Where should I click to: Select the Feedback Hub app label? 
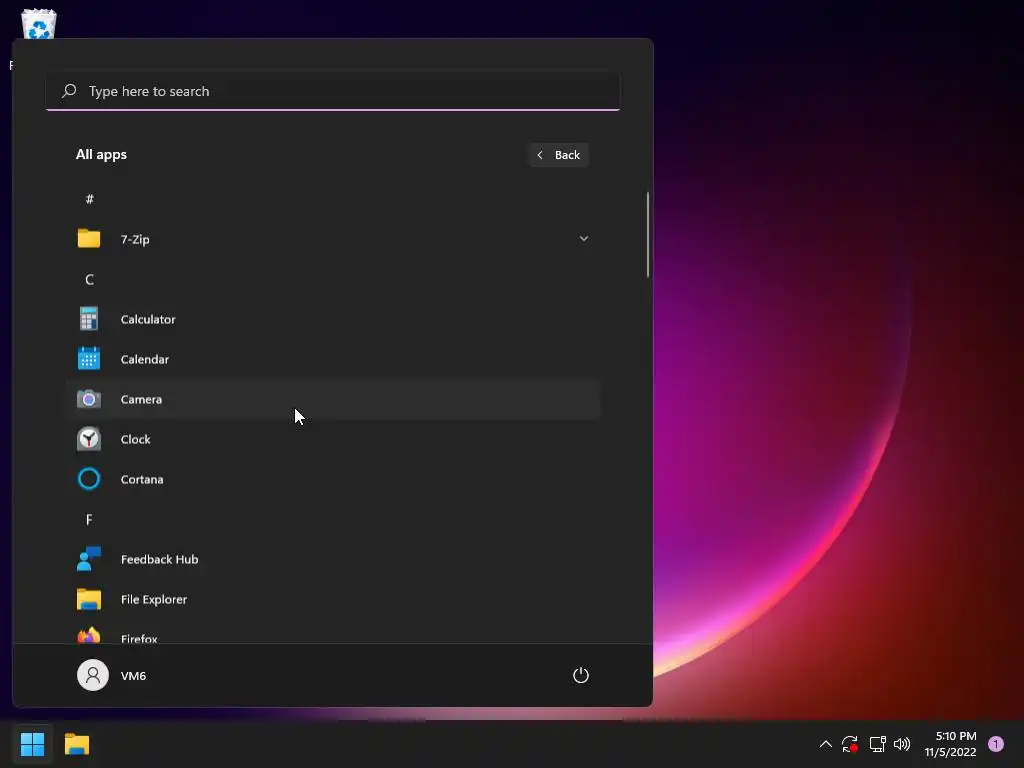pyautogui.click(x=159, y=559)
